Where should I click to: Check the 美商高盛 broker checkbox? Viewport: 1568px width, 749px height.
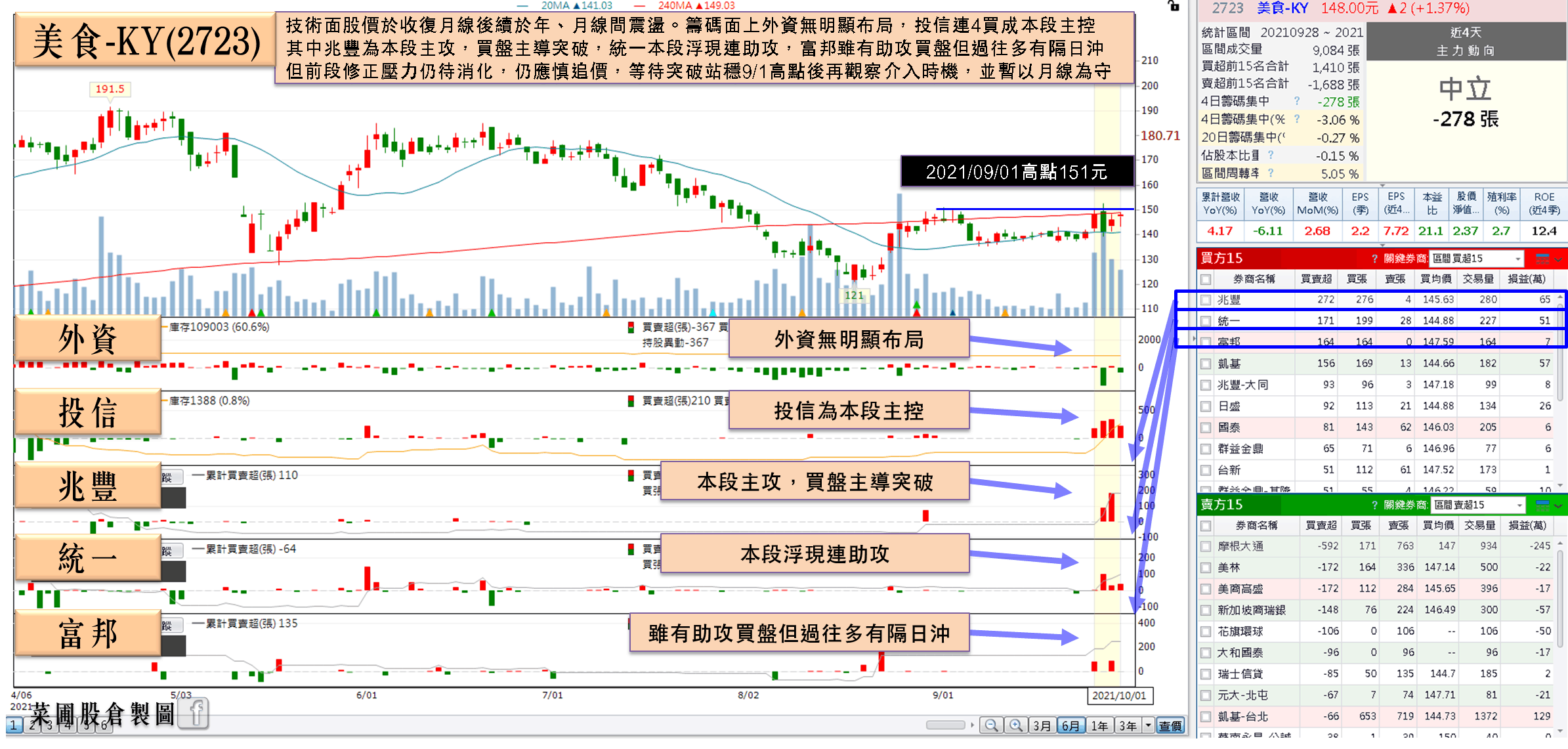(x=1206, y=589)
